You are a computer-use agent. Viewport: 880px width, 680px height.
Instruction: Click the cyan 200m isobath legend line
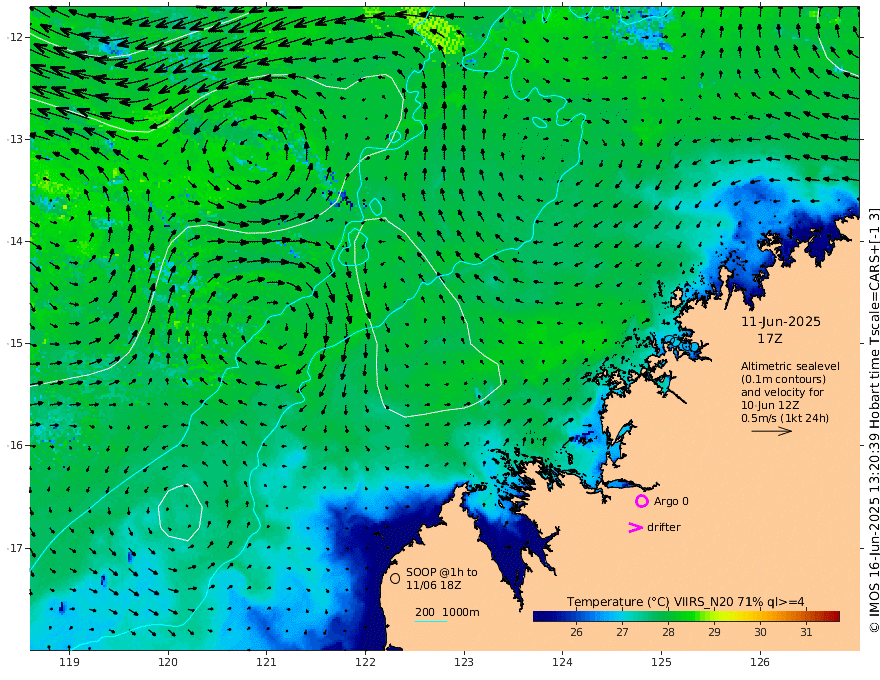430,621
